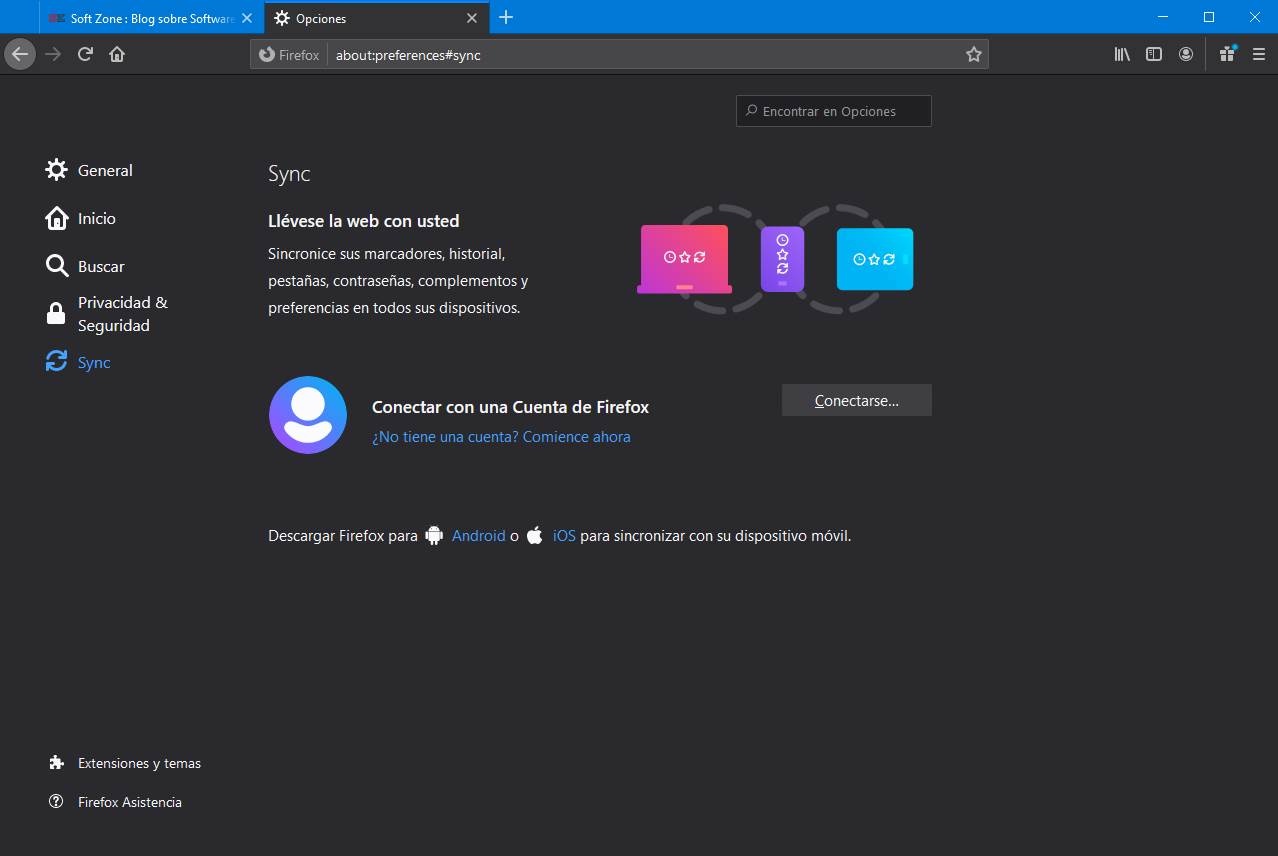Open the home page icon
The width and height of the screenshot is (1278, 856).
pos(117,54)
